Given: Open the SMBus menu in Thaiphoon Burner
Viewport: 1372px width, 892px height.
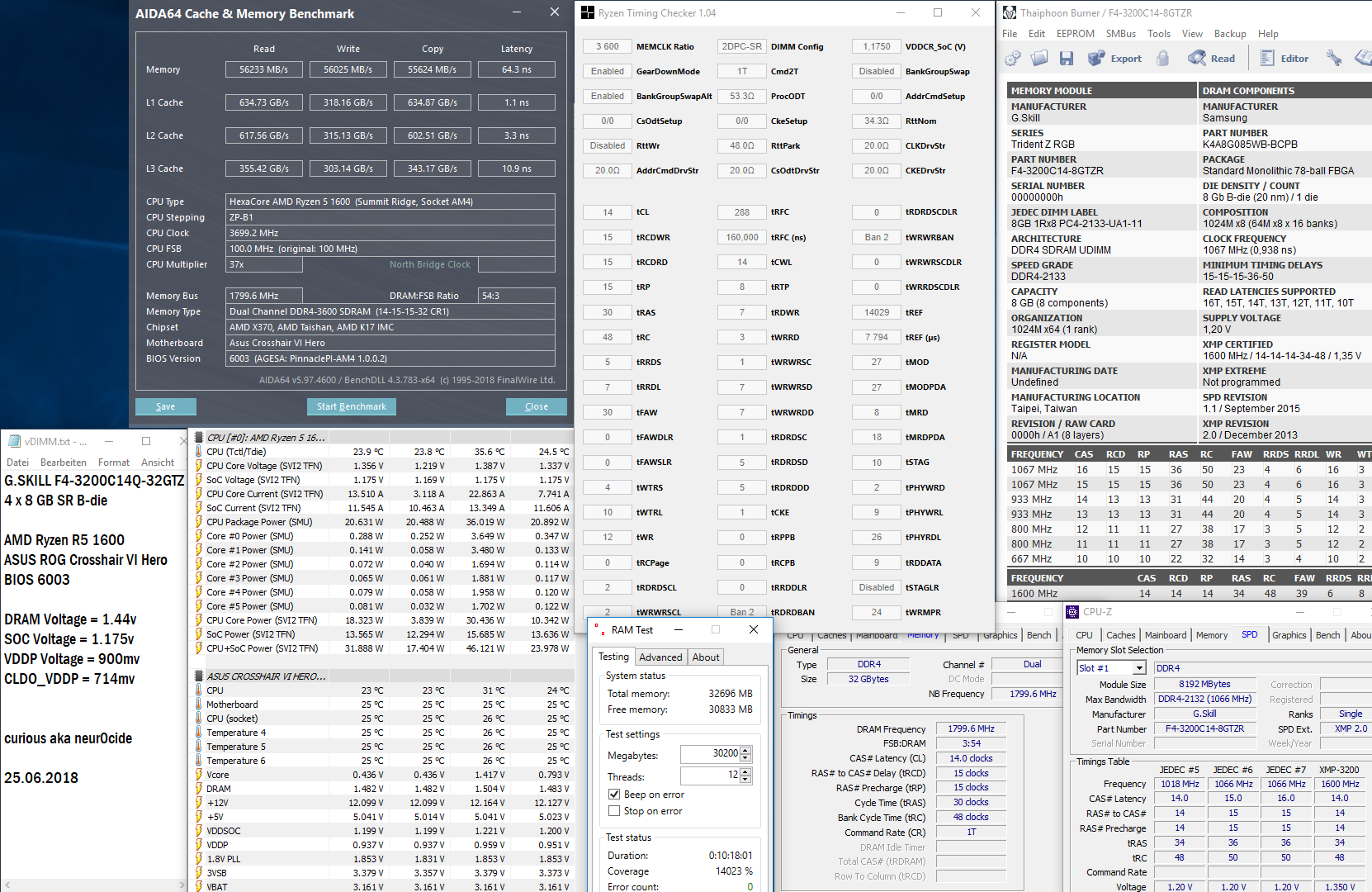Looking at the screenshot, I should (1121, 34).
